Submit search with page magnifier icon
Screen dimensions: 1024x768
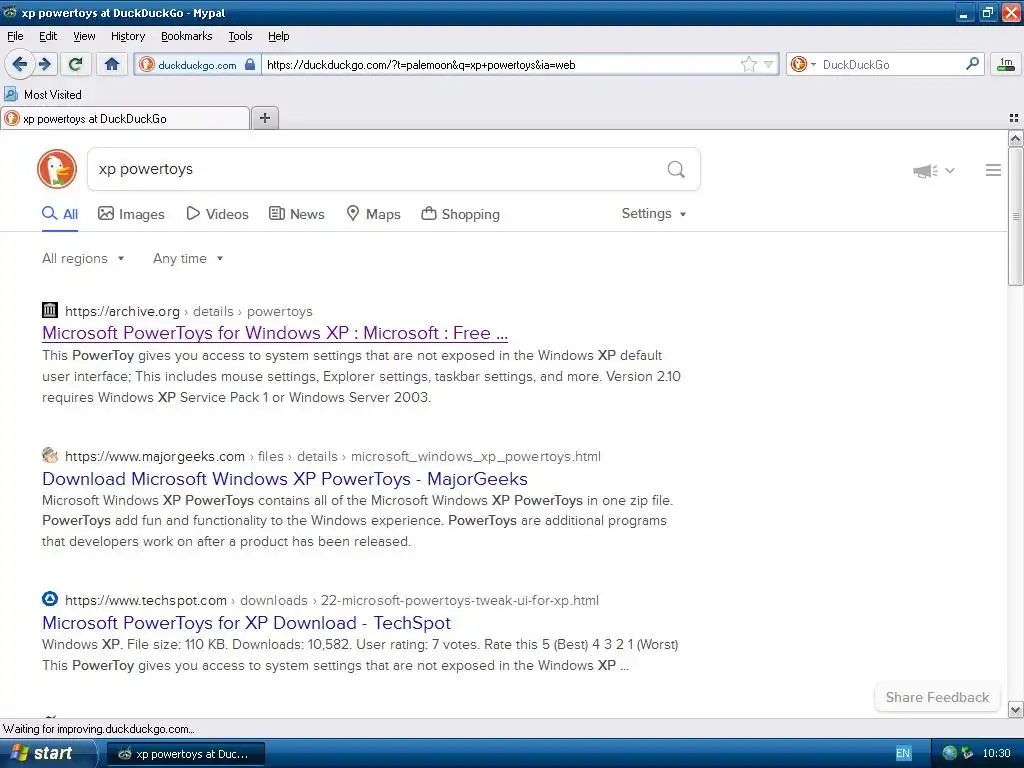676,169
